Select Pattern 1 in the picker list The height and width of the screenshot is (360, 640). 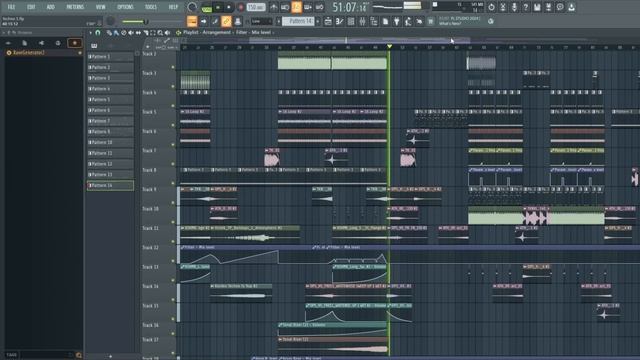pyautogui.click(x=110, y=57)
